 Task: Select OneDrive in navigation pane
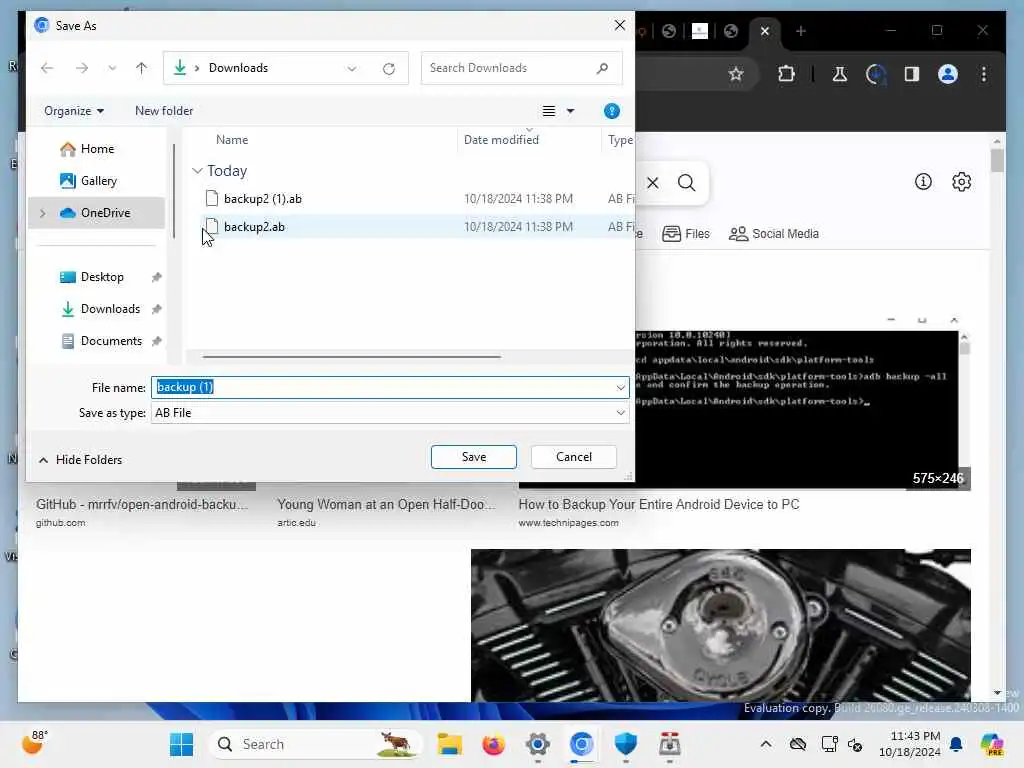coord(95,213)
